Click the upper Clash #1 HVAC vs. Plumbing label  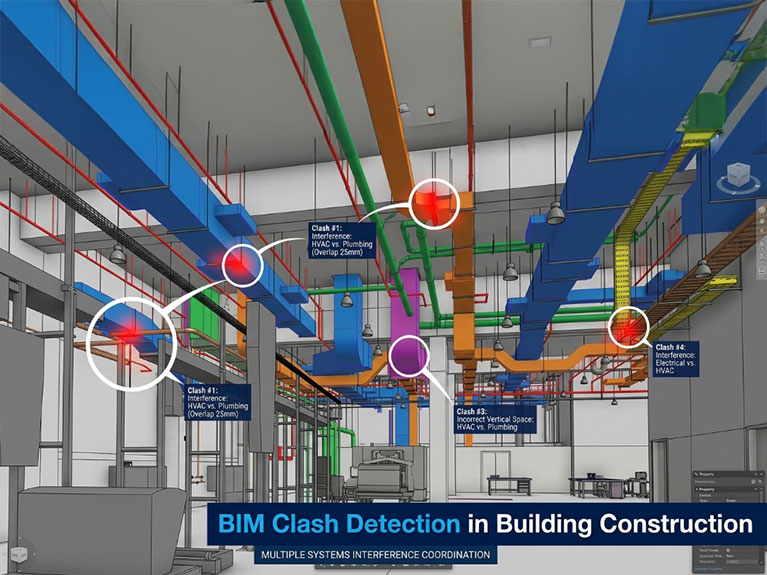342,240
